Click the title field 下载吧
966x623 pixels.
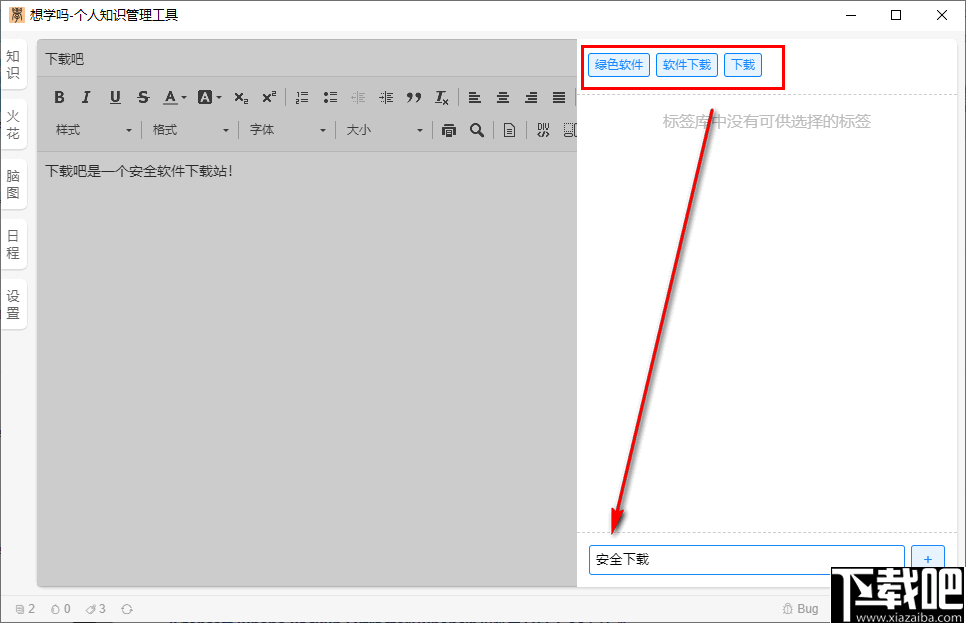307,59
